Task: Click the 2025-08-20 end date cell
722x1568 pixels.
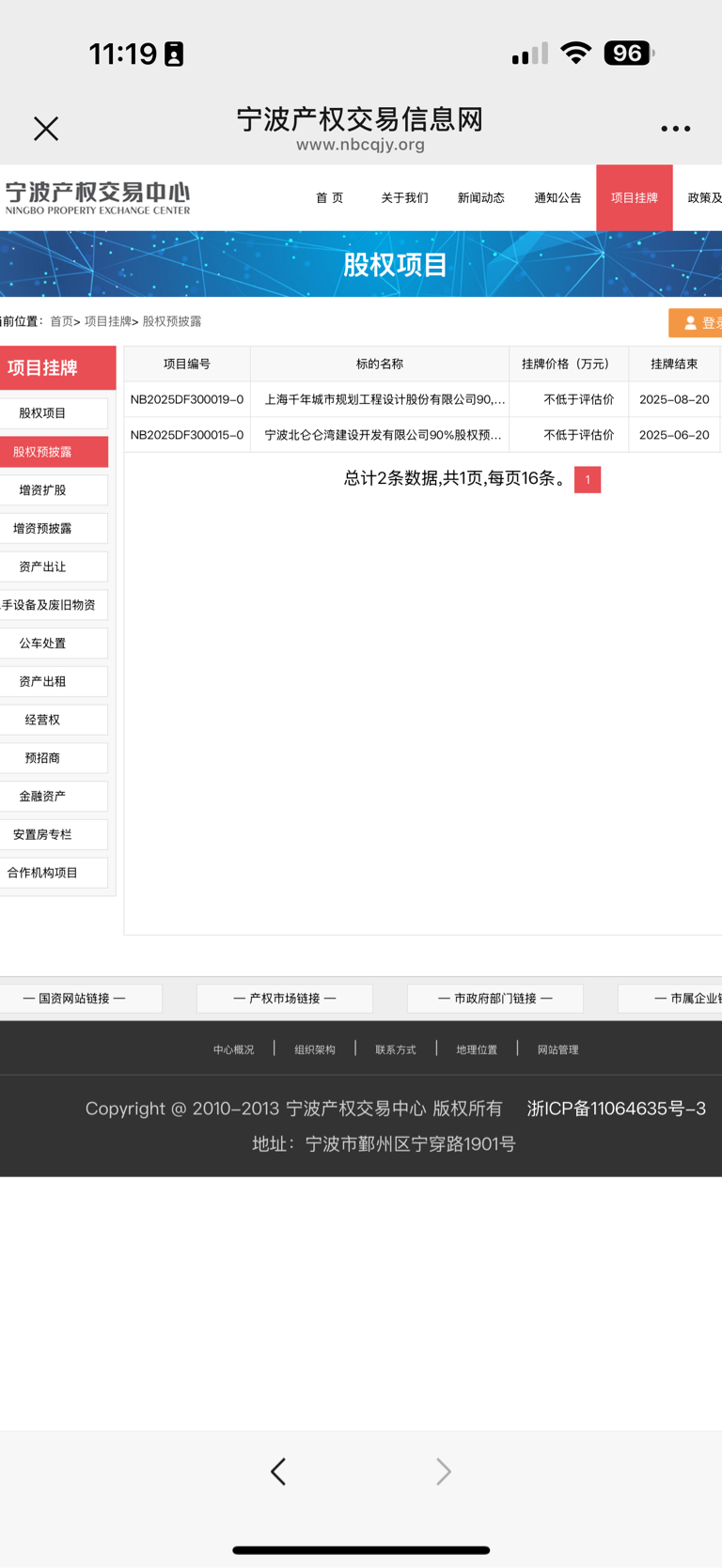Action: (x=674, y=399)
